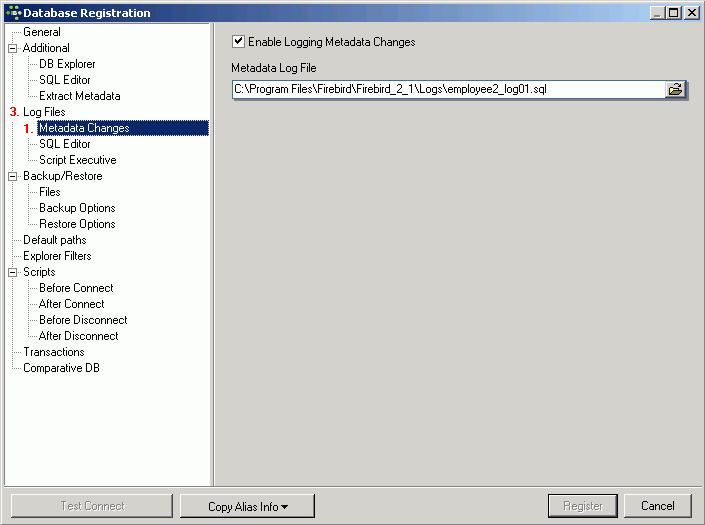Viewport: 705px width, 525px height.
Task: Open Before Connect script page
Action: pyautogui.click(x=76, y=288)
